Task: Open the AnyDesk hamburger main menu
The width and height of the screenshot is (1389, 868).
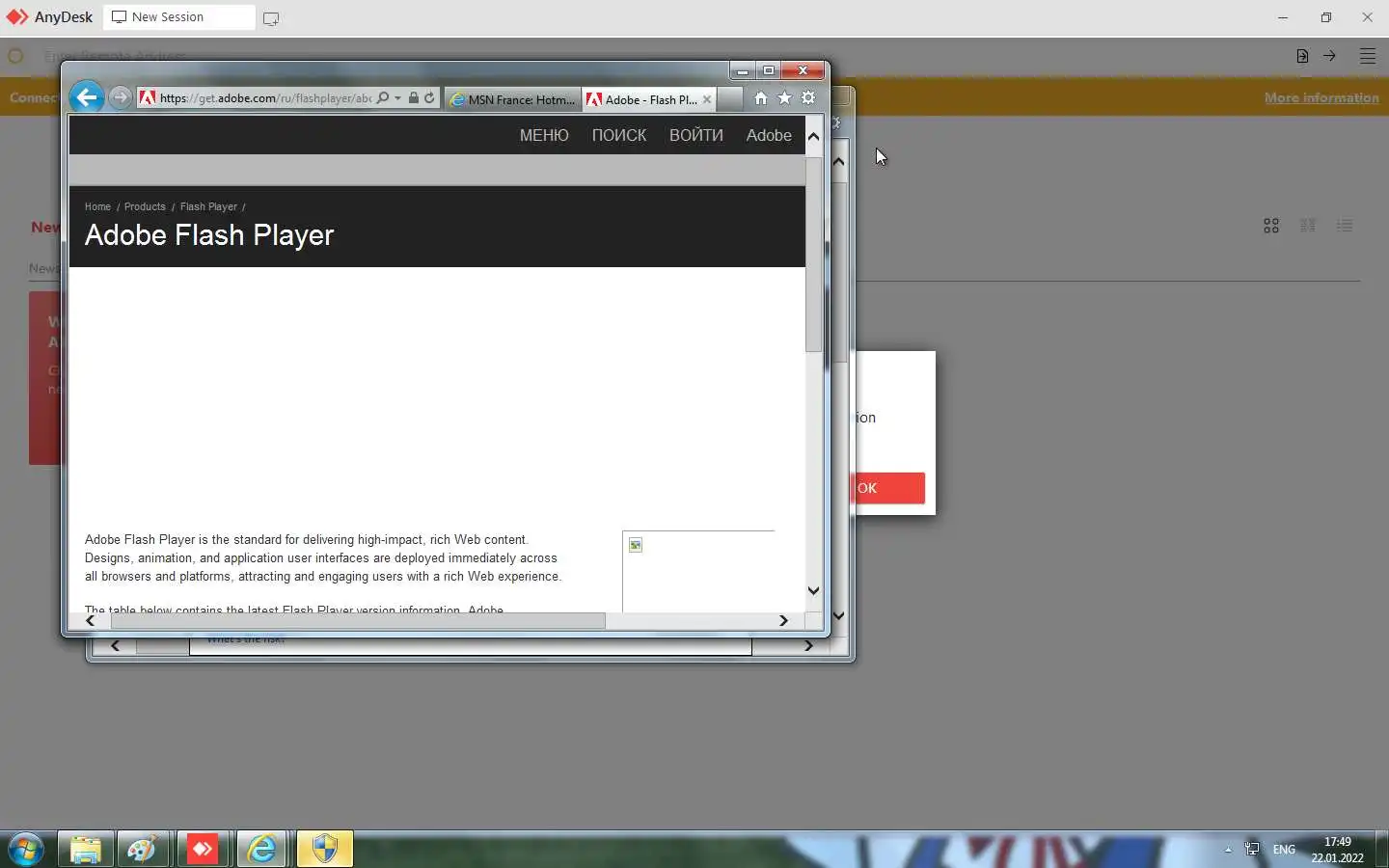Action: (x=1368, y=56)
